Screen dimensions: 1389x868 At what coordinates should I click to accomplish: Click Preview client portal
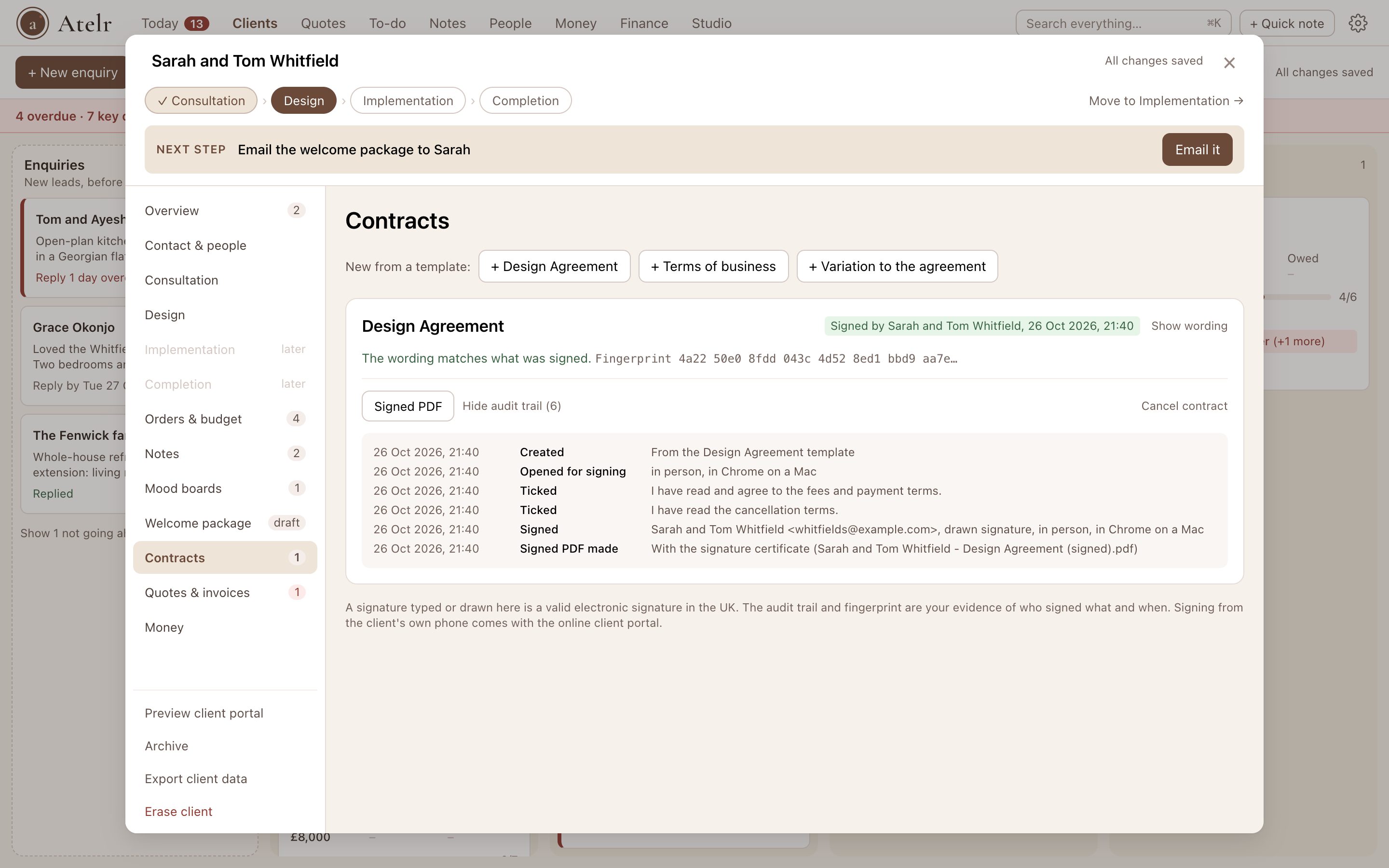[x=204, y=713]
